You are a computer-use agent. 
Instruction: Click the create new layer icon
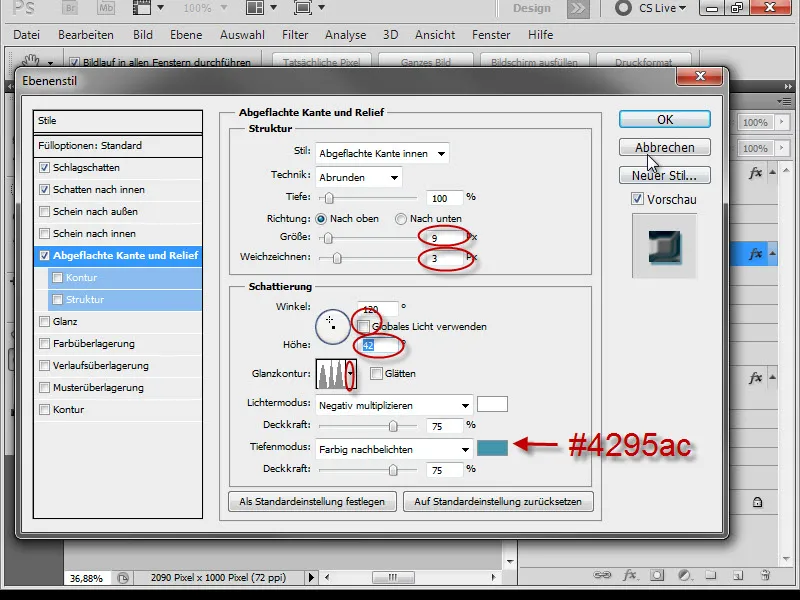(738, 575)
